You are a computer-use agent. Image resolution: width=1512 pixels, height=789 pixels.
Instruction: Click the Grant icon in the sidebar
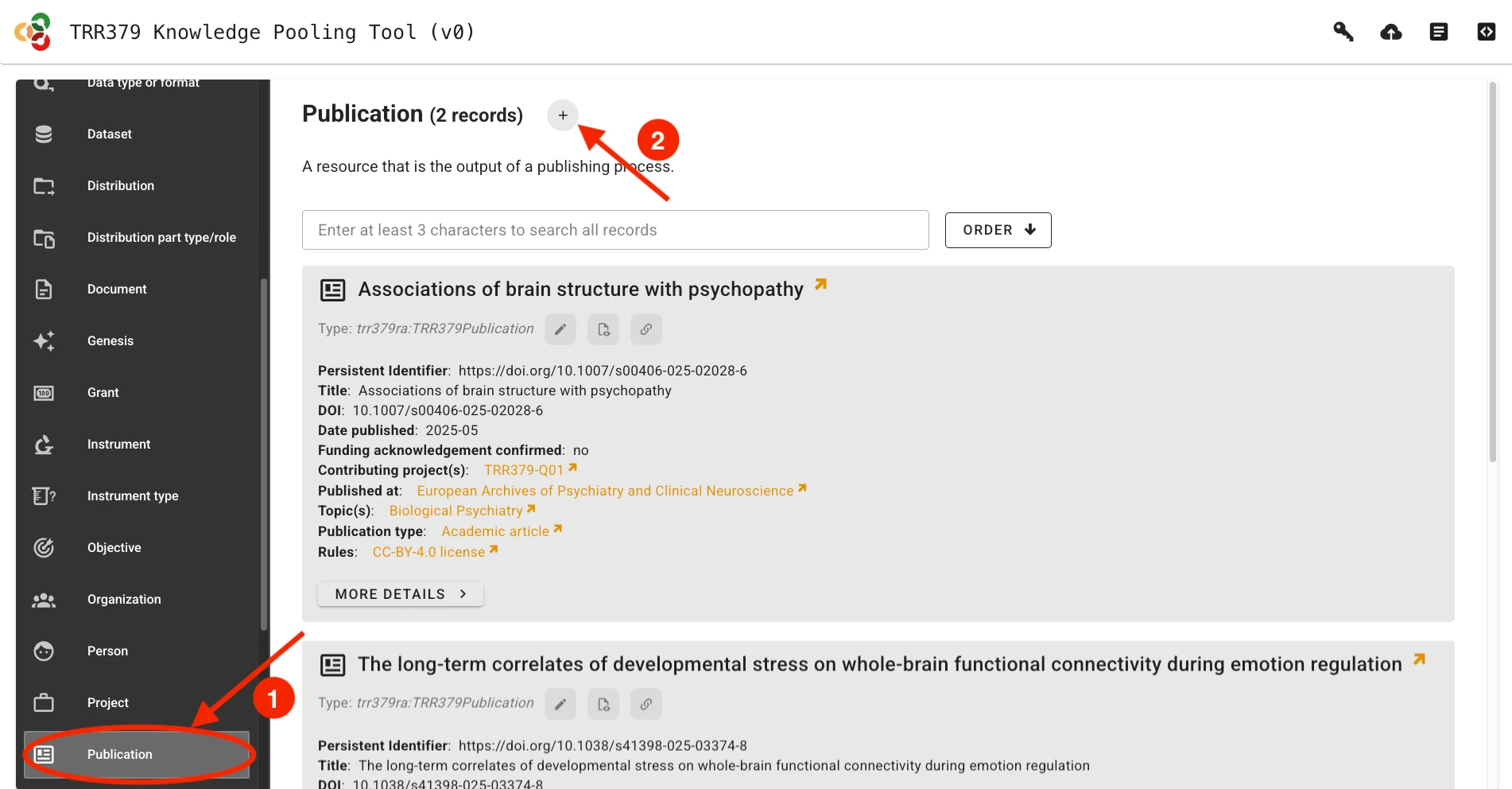click(44, 392)
